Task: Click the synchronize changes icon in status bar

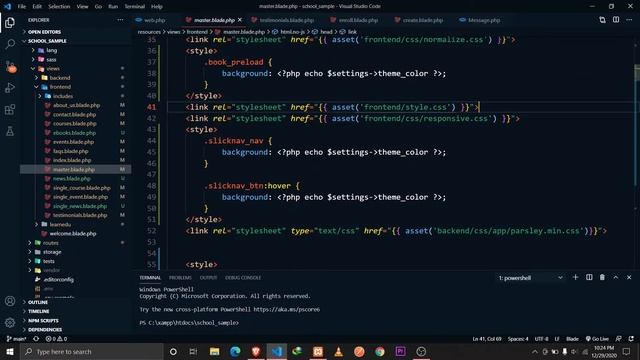Action: (36, 339)
